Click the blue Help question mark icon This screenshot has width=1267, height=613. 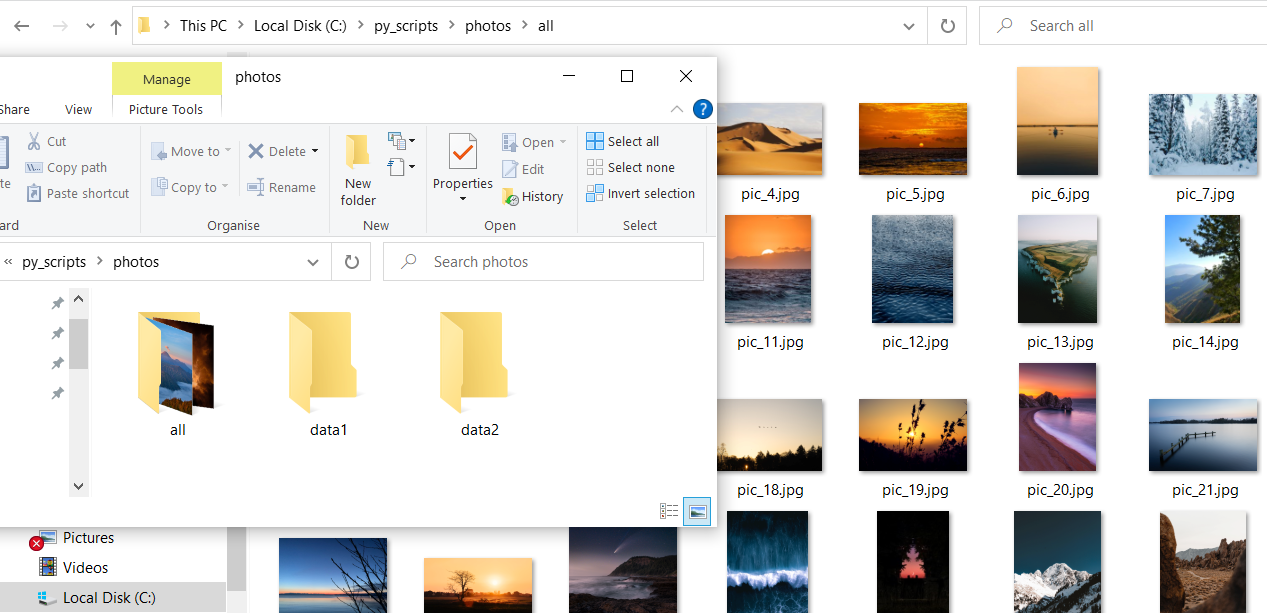click(702, 109)
